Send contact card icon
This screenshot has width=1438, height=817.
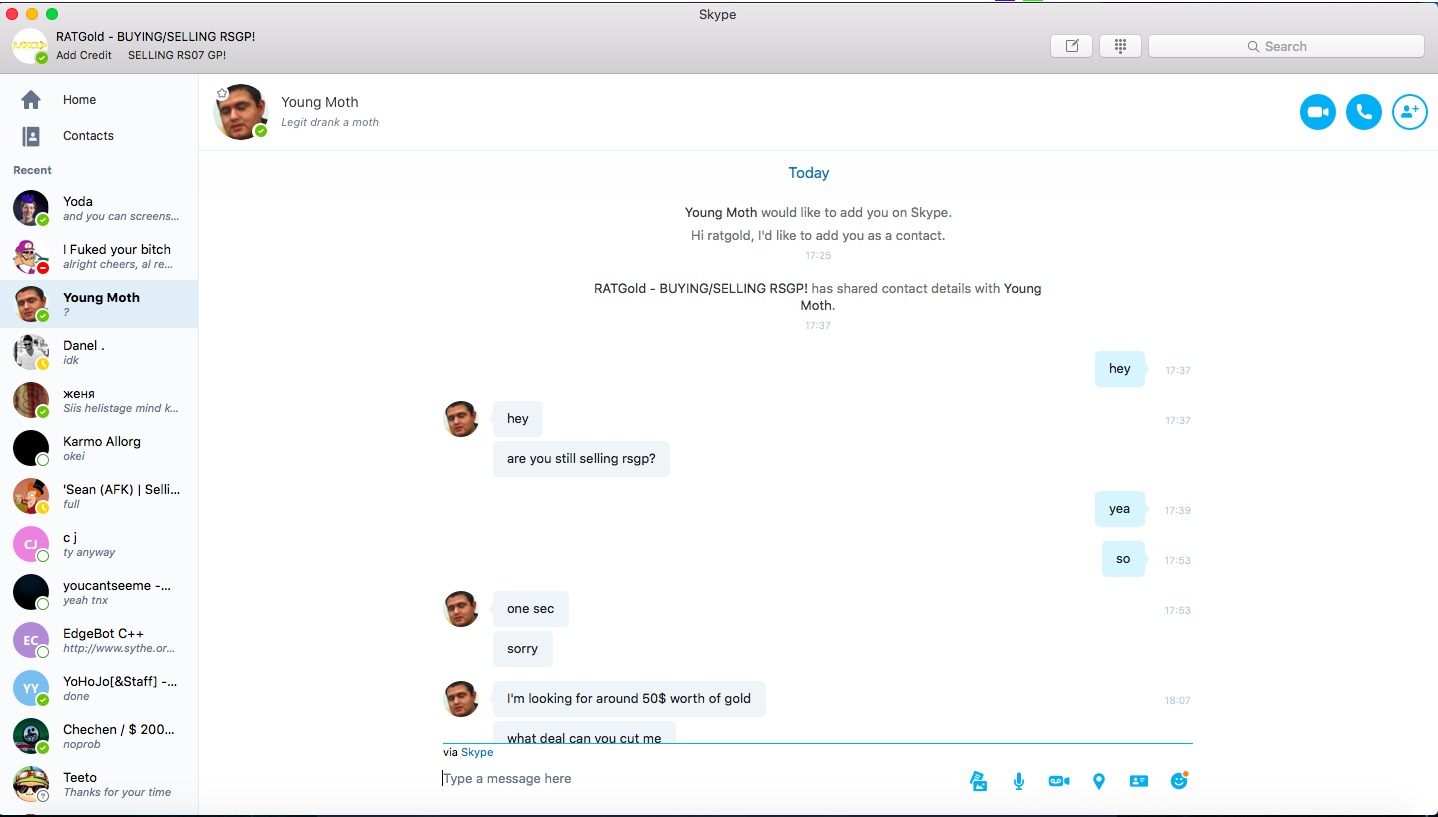[x=1138, y=781]
